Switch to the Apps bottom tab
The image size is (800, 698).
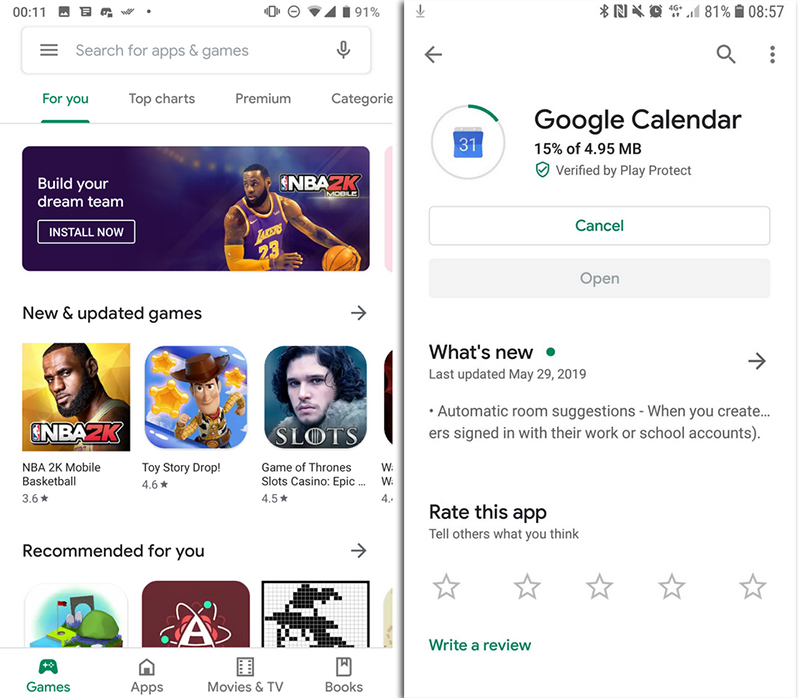pyautogui.click(x=147, y=676)
